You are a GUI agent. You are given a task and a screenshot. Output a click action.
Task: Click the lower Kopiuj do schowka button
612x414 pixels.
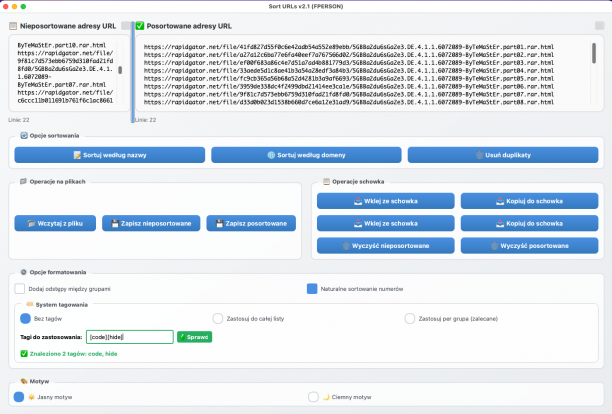pyautogui.click(x=529, y=223)
